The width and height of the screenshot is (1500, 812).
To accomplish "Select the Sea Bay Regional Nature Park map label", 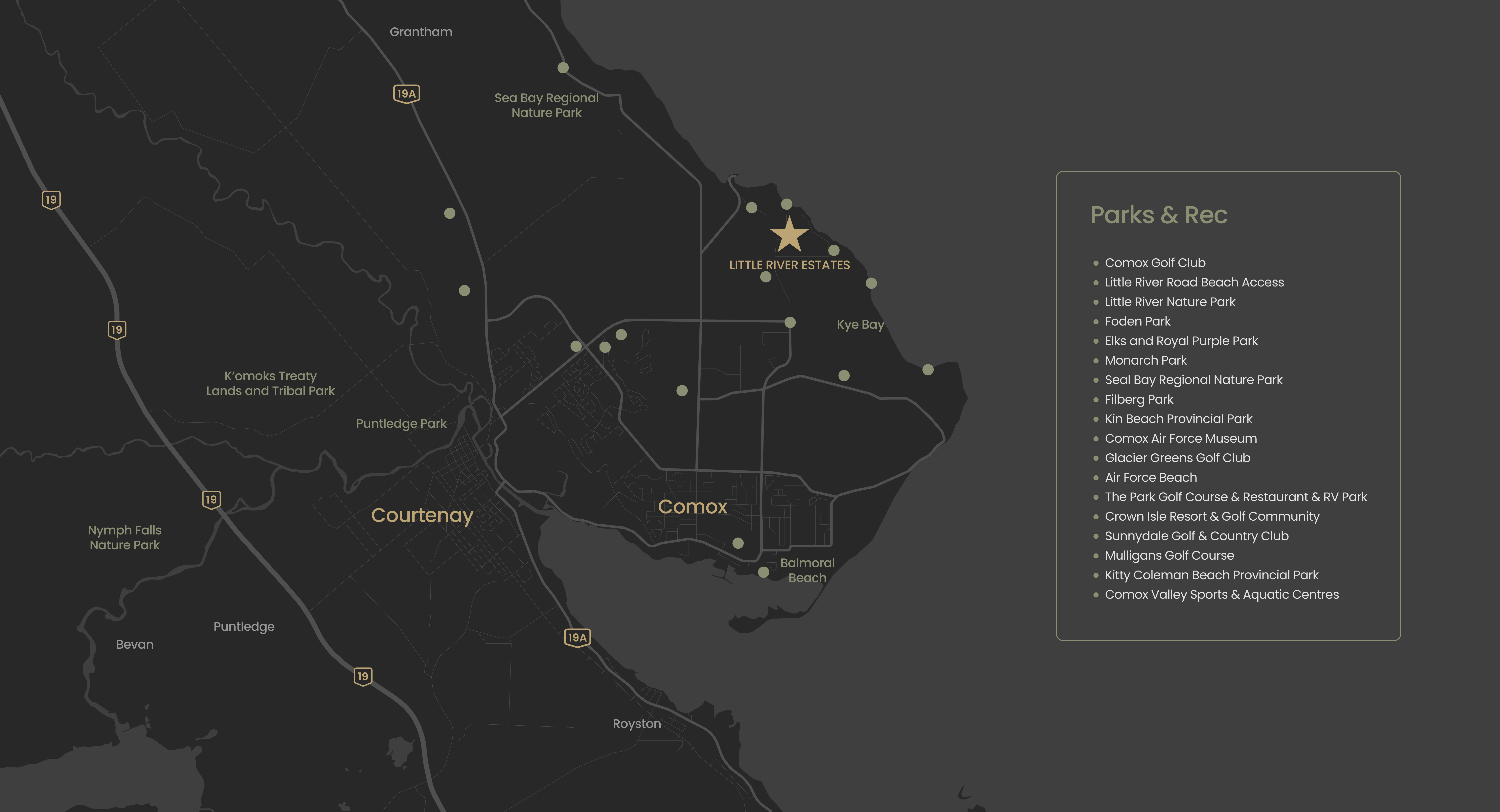I will coord(546,105).
